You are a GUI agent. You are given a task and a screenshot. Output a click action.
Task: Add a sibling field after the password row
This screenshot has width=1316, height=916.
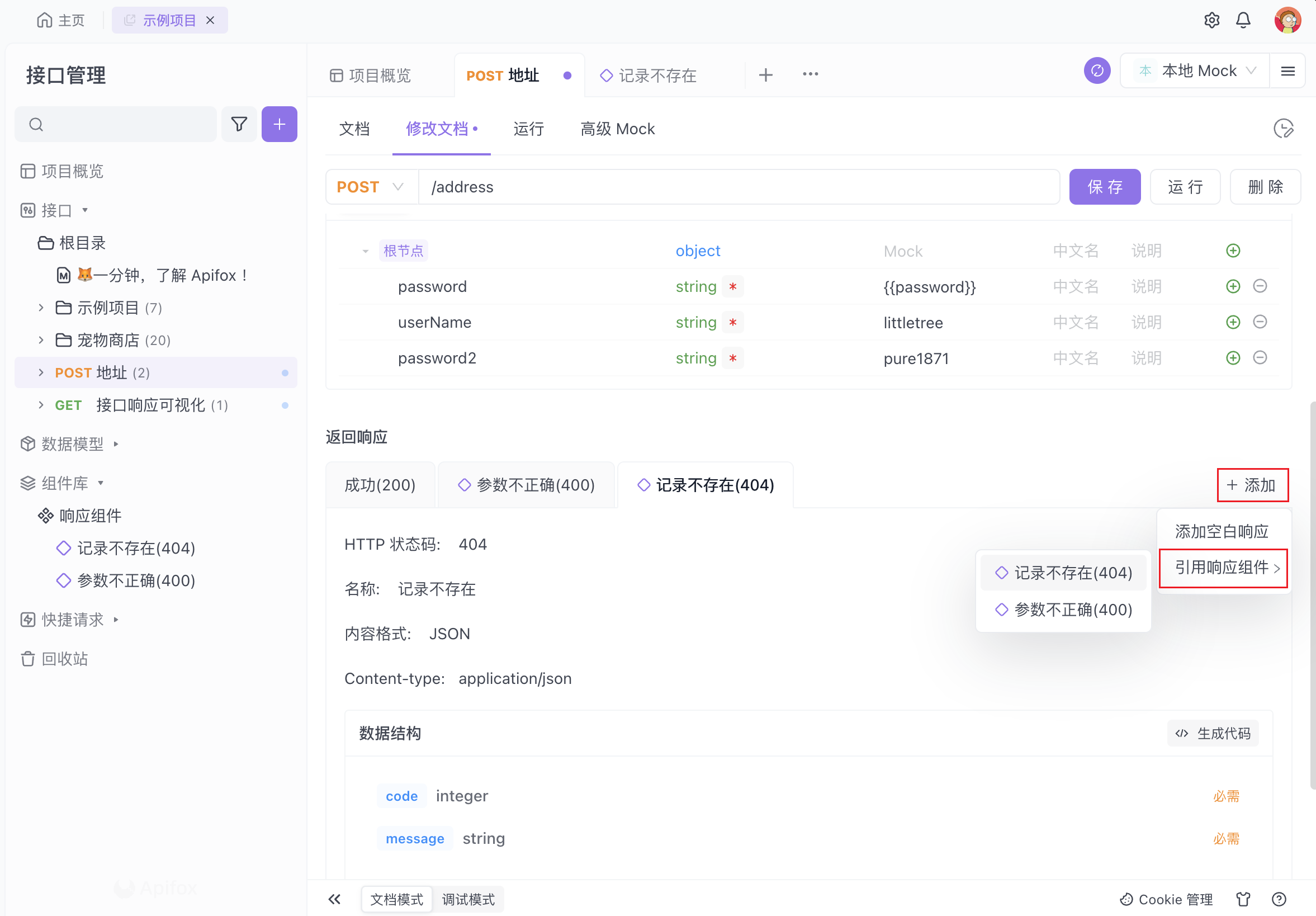click(x=1233, y=287)
